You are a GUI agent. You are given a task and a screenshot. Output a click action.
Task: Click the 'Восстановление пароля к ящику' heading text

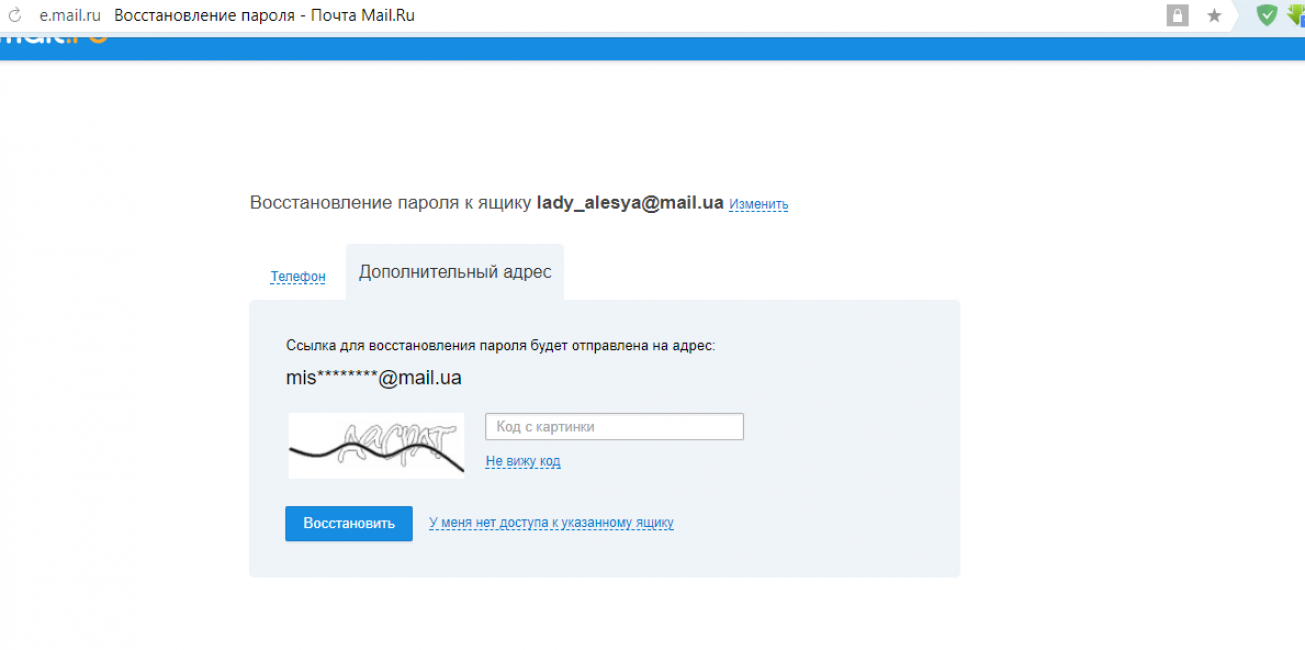[x=390, y=203]
